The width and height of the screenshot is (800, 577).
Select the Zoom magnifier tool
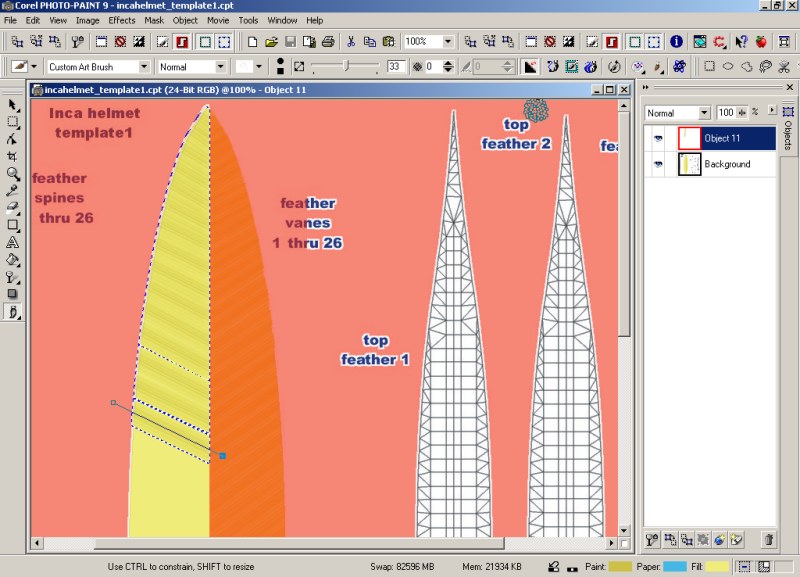13,174
